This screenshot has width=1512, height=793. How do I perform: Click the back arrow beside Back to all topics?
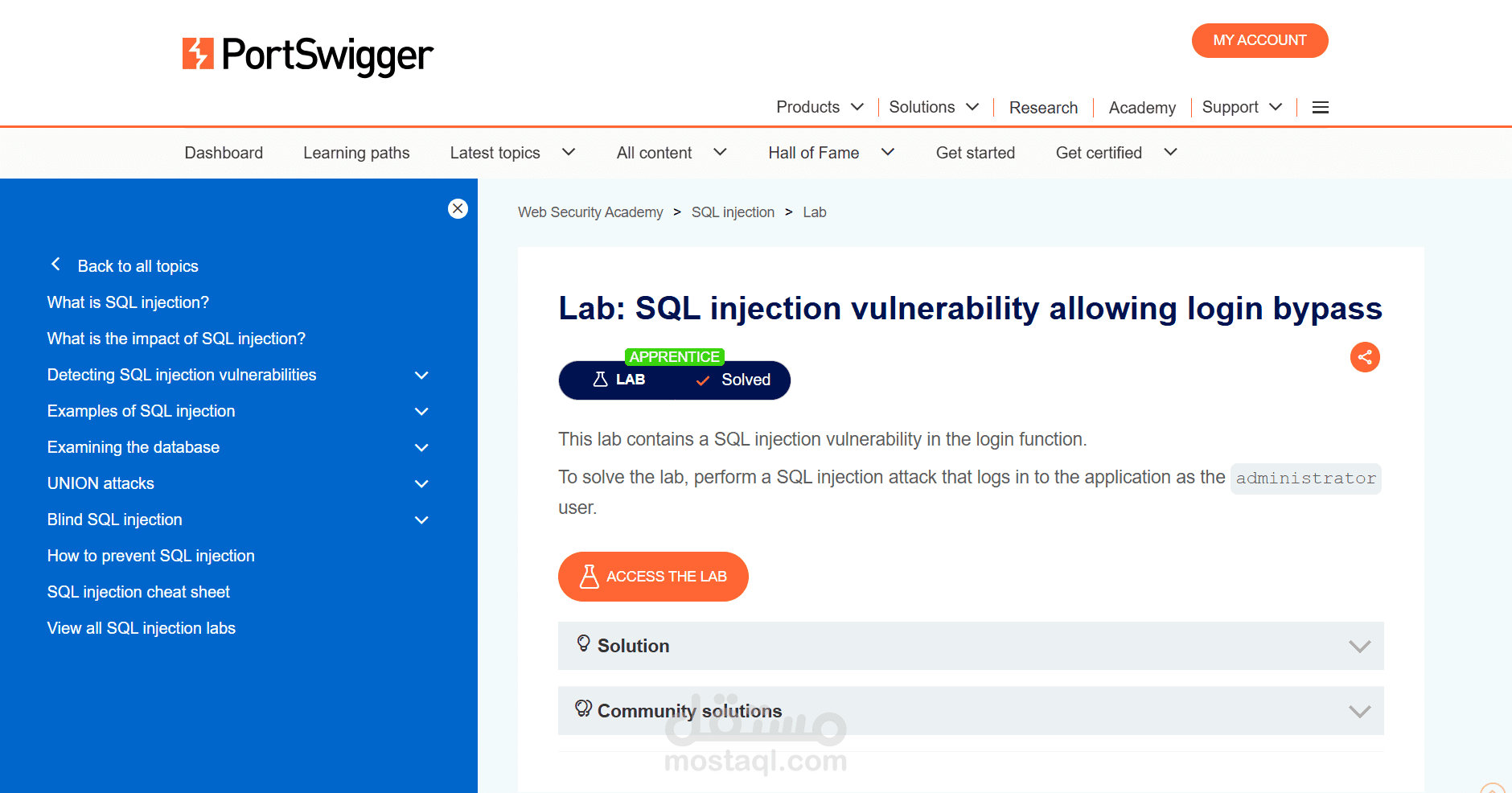56,264
